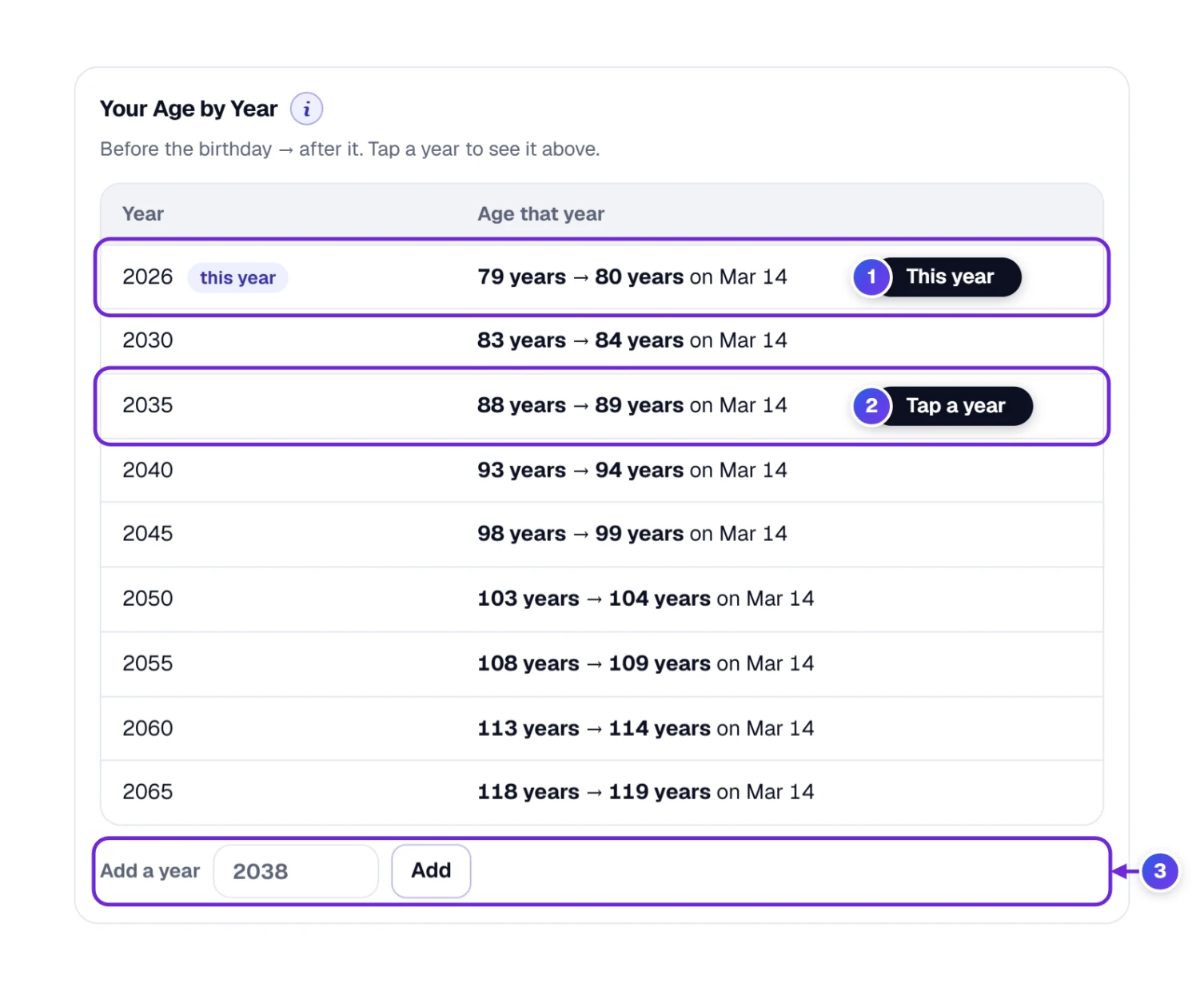The height and width of the screenshot is (991, 1204).
Task: Click the "Add a year" label
Action: point(150,871)
